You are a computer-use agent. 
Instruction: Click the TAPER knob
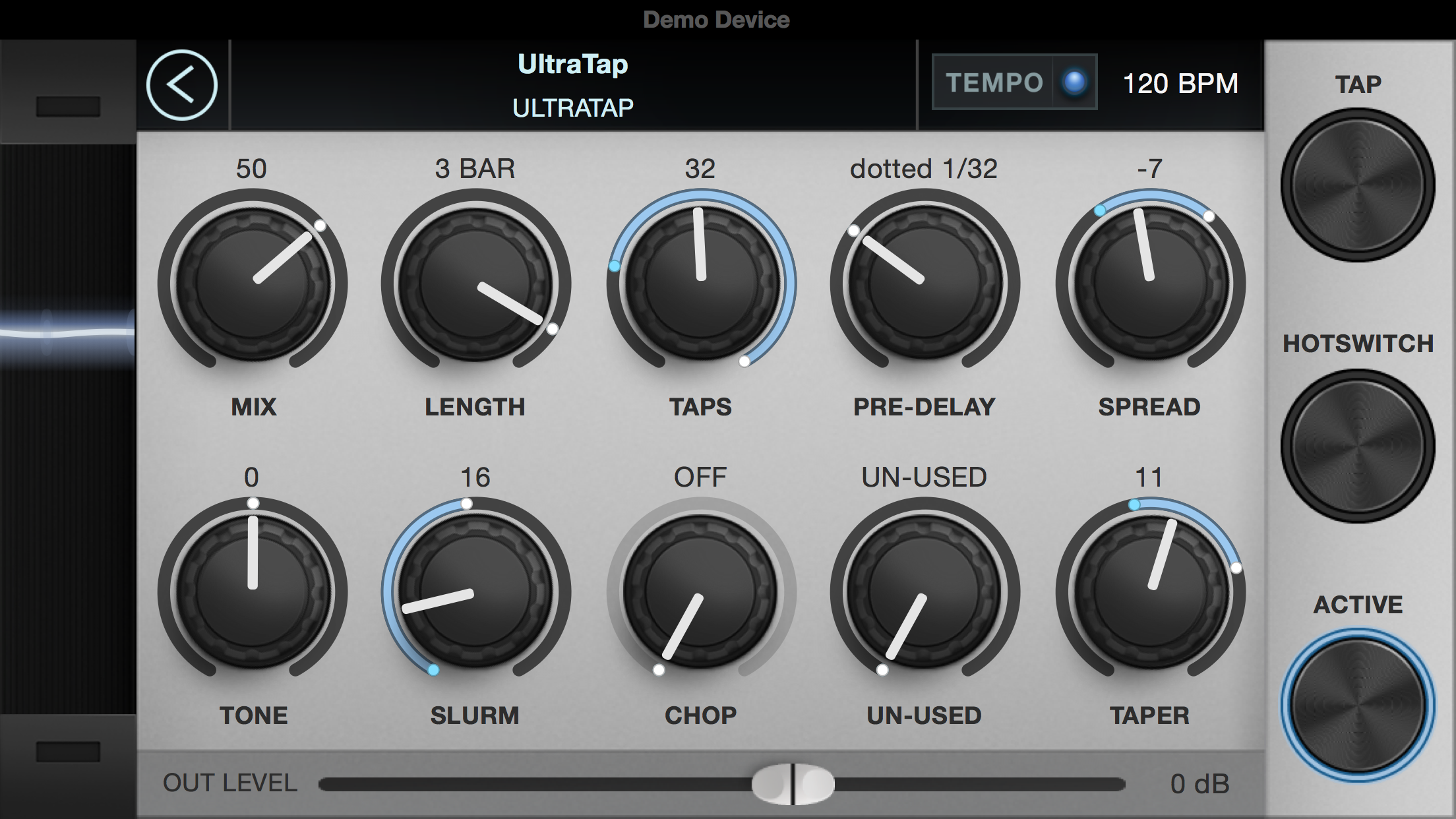pyautogui.click(x=1150, y=591)
